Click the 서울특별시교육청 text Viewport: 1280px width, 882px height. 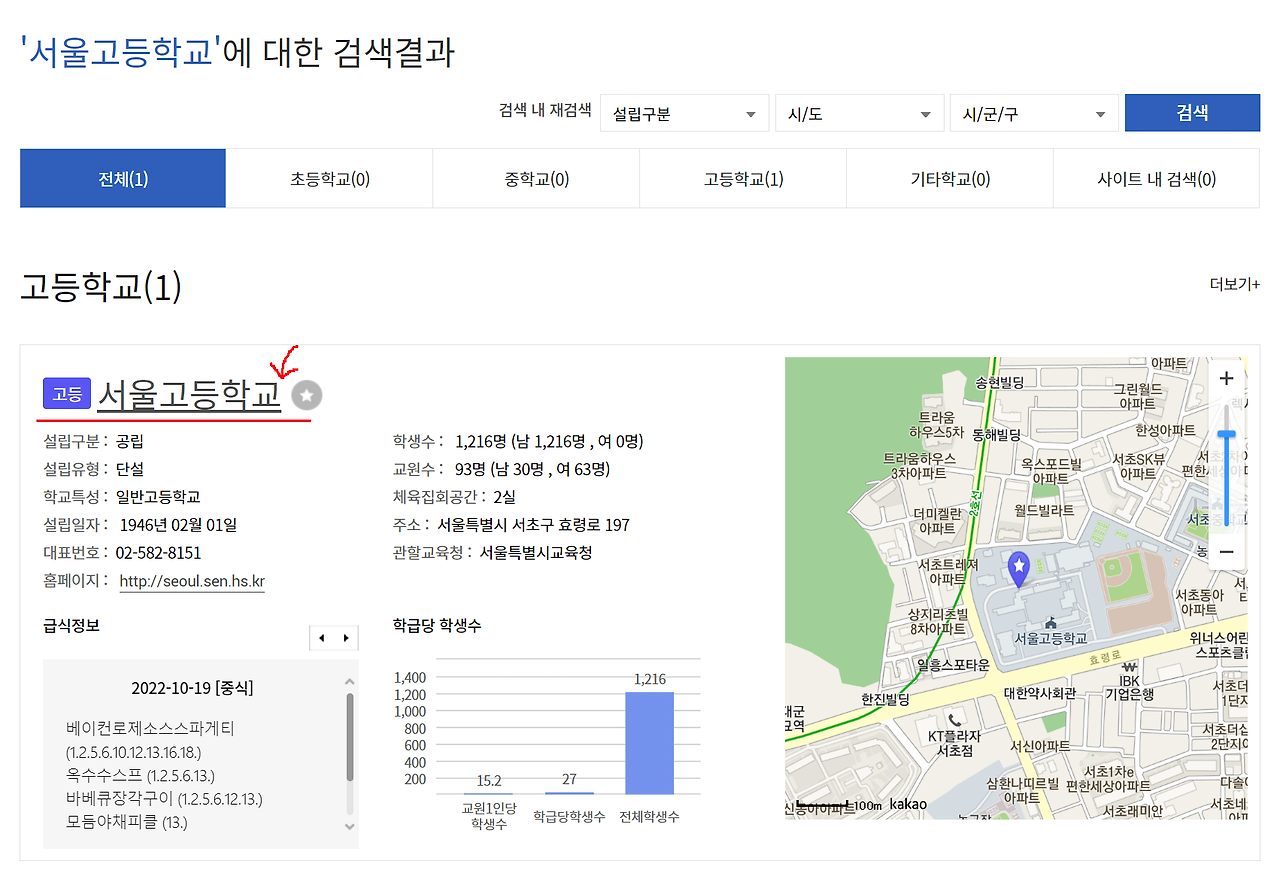(x=536, y=553)
